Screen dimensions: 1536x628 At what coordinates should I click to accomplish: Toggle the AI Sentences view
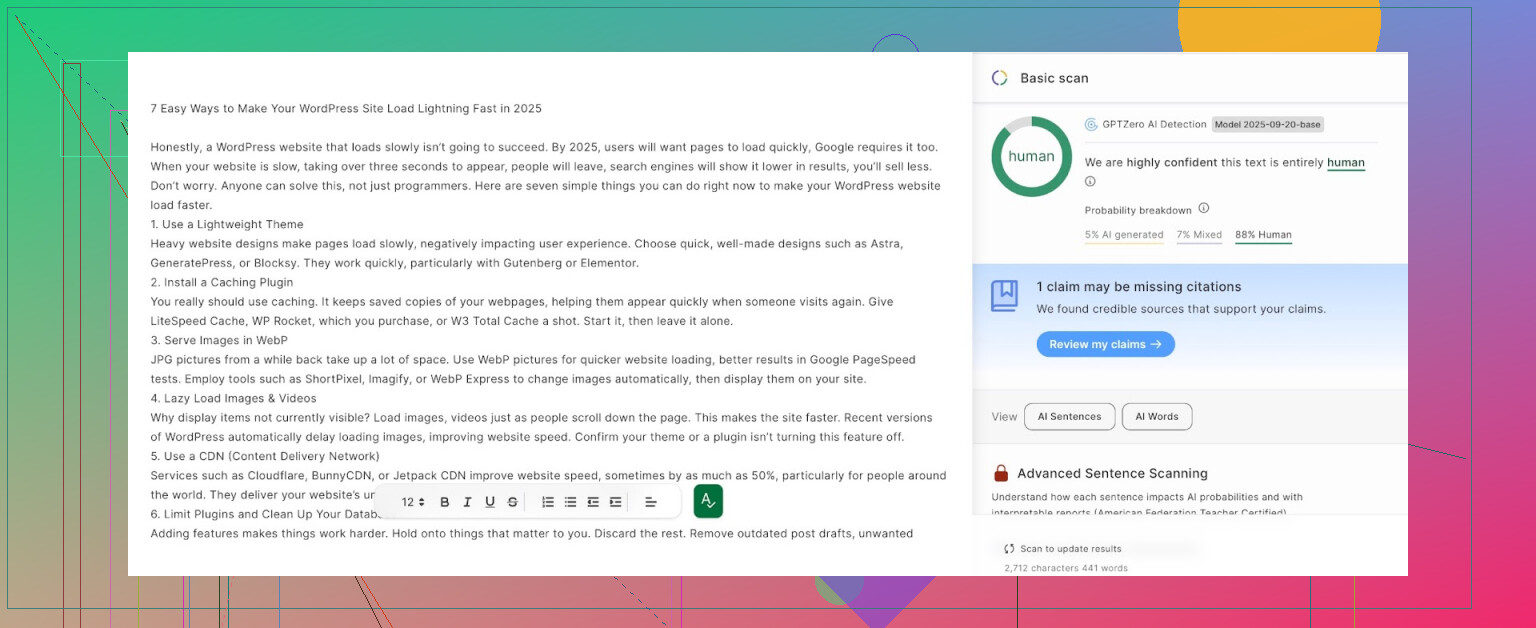(x=1069, y=417)
